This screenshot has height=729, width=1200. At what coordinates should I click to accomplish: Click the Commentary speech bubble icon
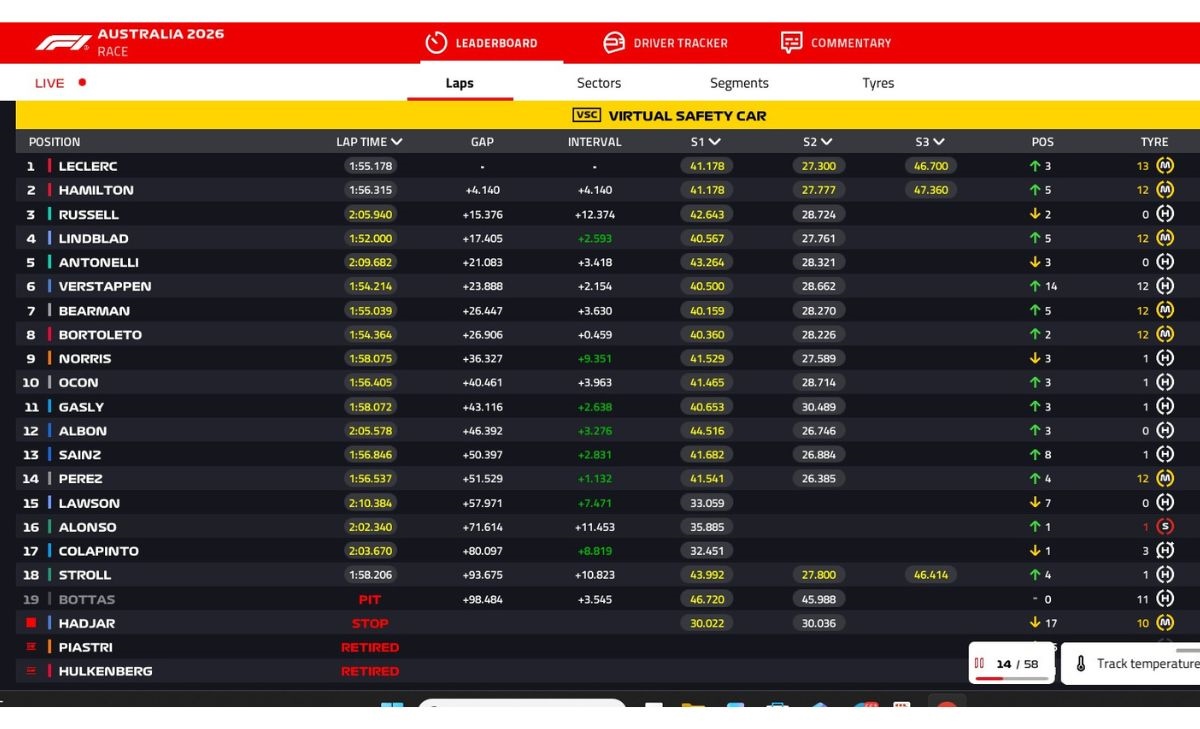(x=791, y=43)
